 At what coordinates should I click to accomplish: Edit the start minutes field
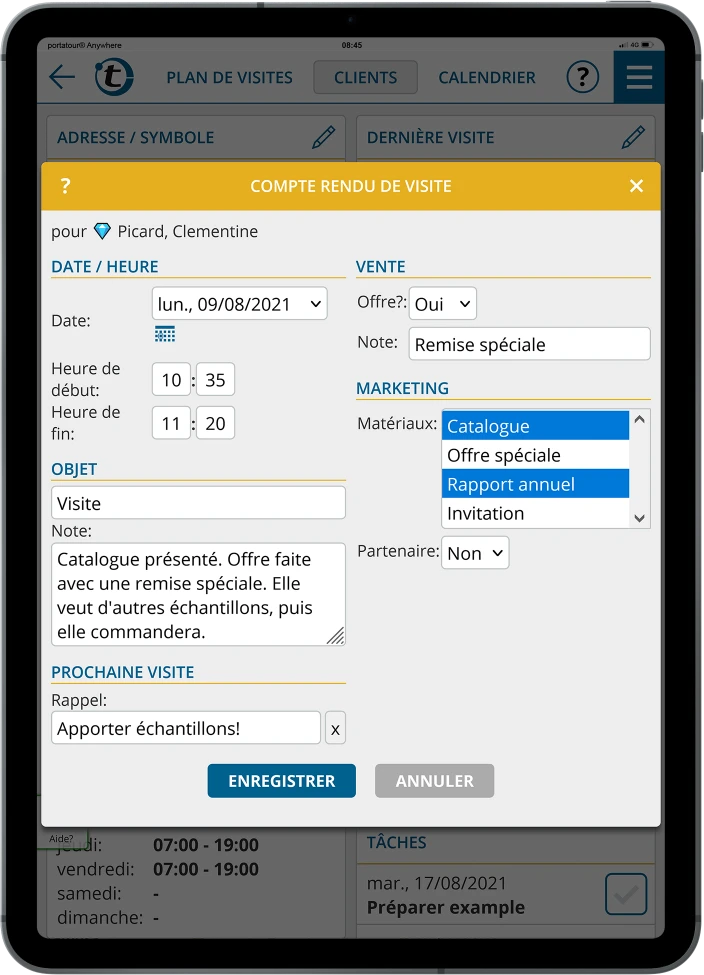tap(215, 379)
